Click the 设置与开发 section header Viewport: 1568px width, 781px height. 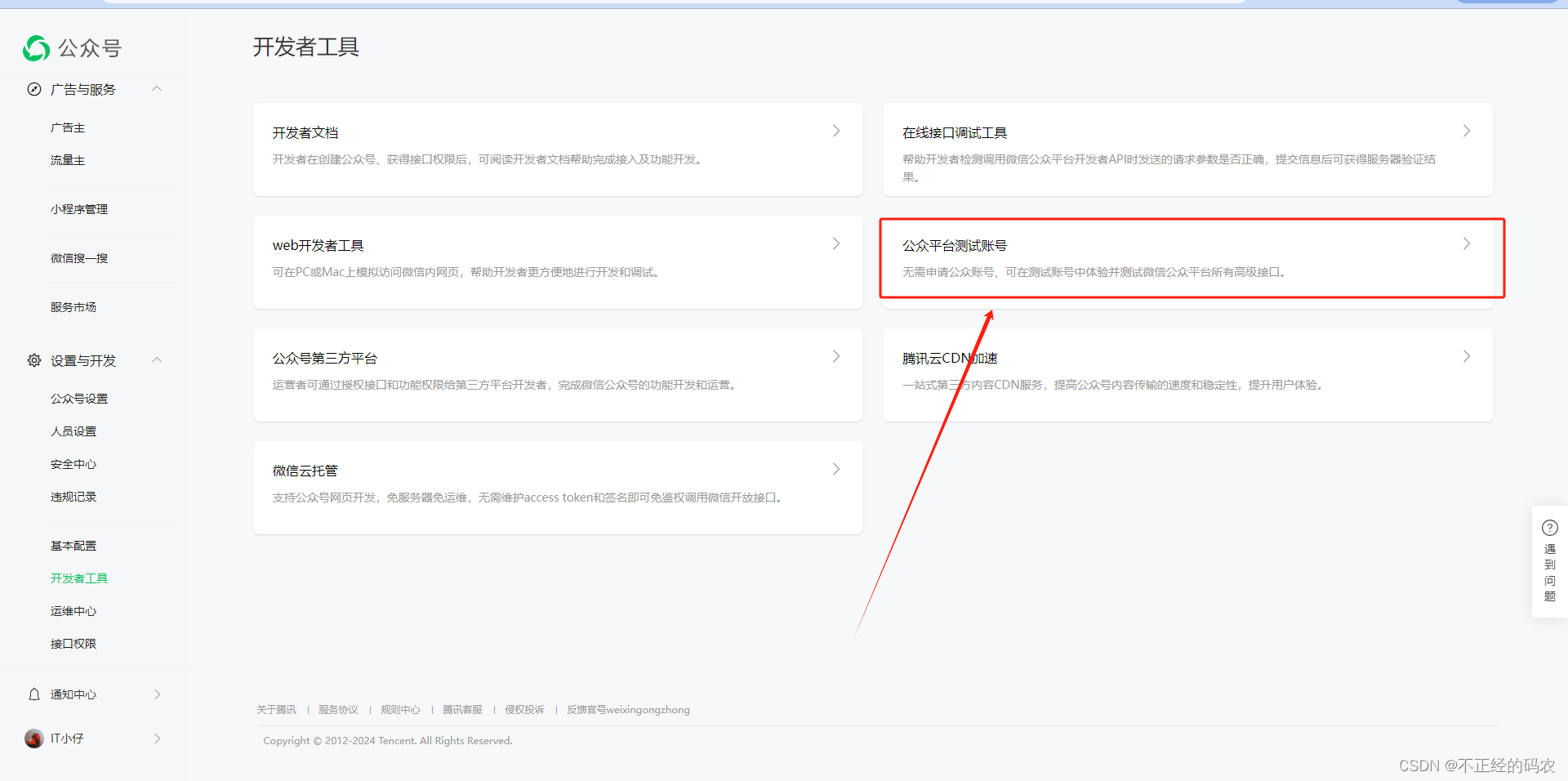point(83,360)
